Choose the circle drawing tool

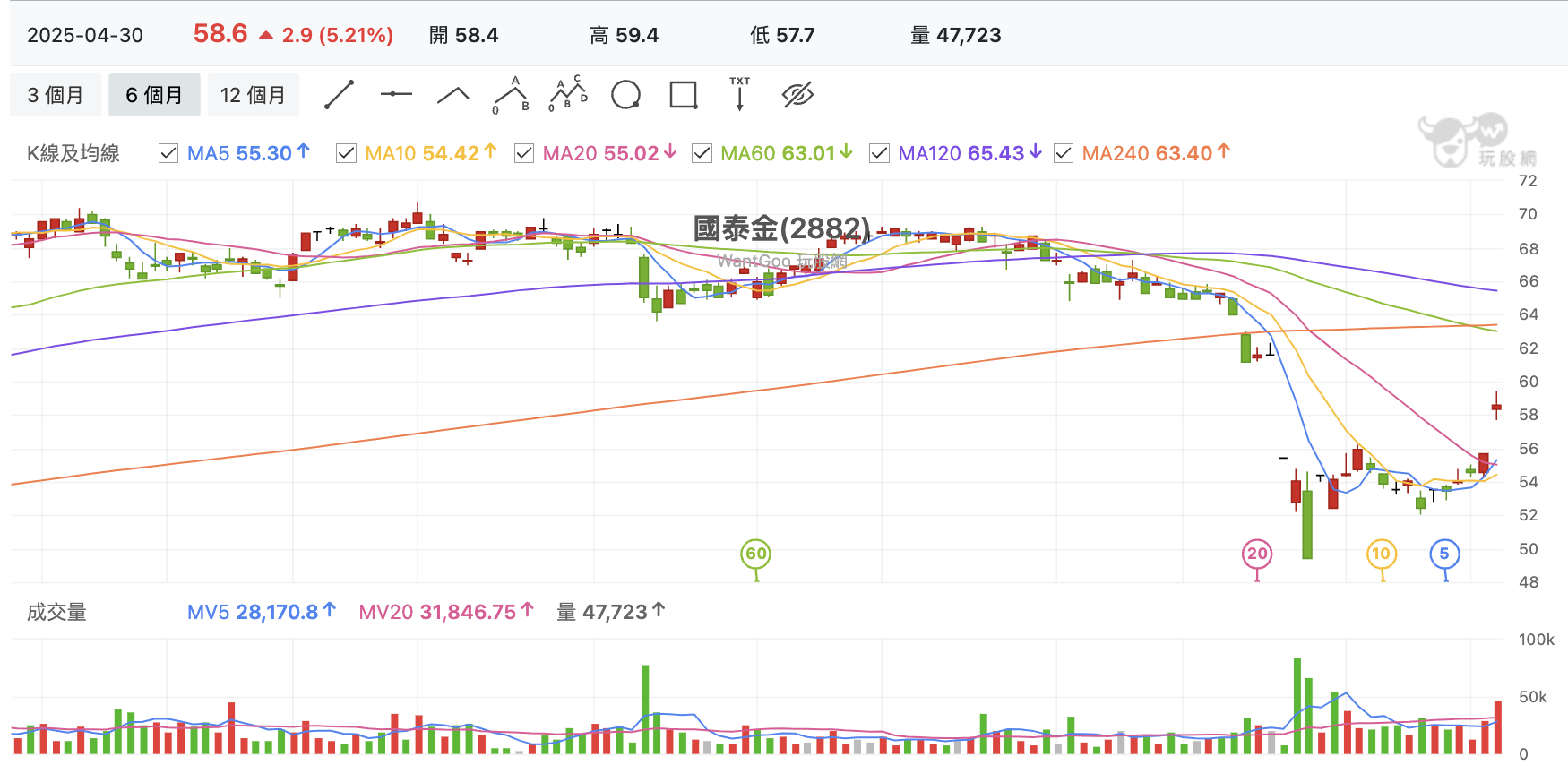[x=625, y=94]
